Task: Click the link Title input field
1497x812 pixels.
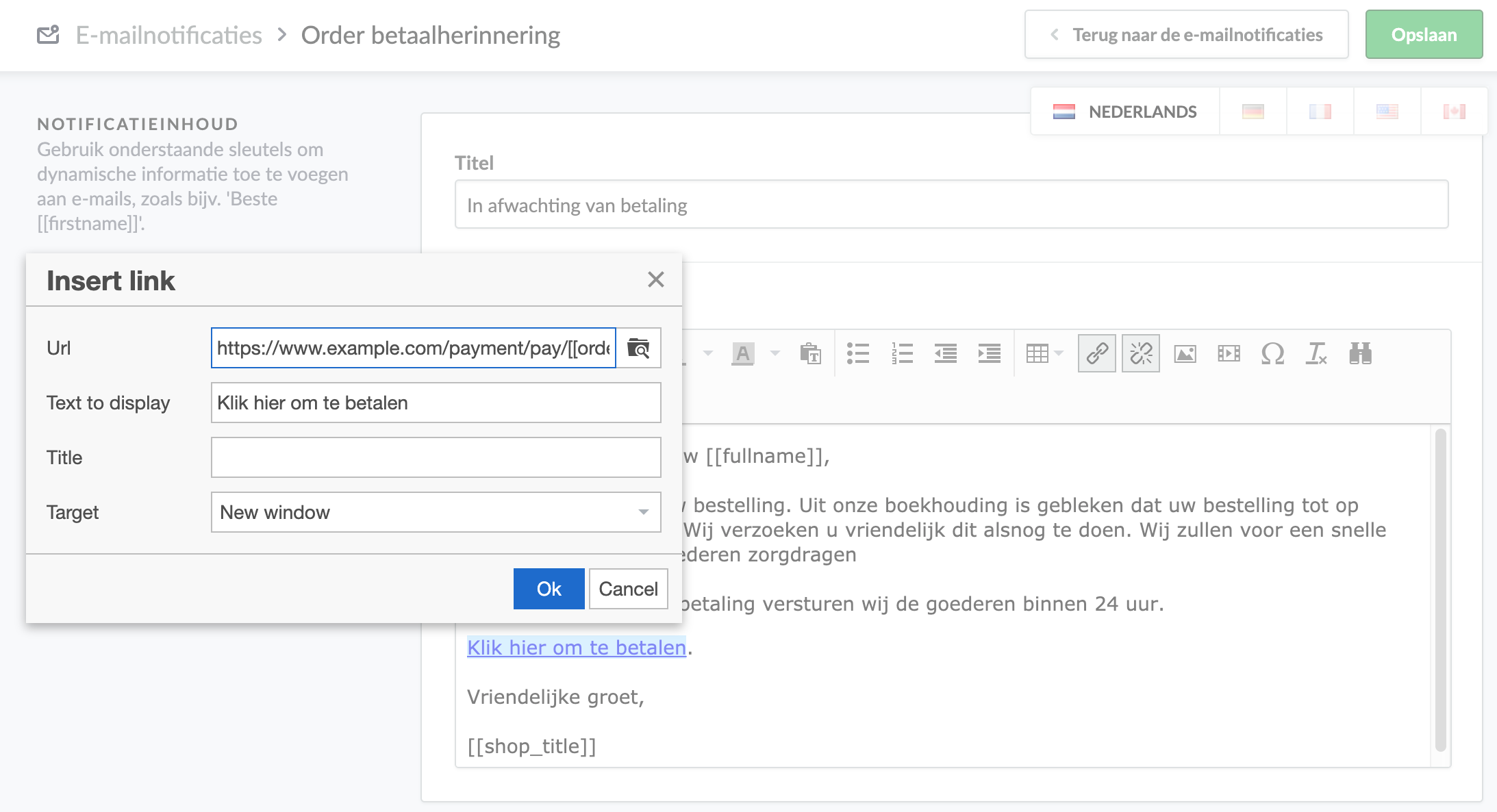Action: pos(436,457)
